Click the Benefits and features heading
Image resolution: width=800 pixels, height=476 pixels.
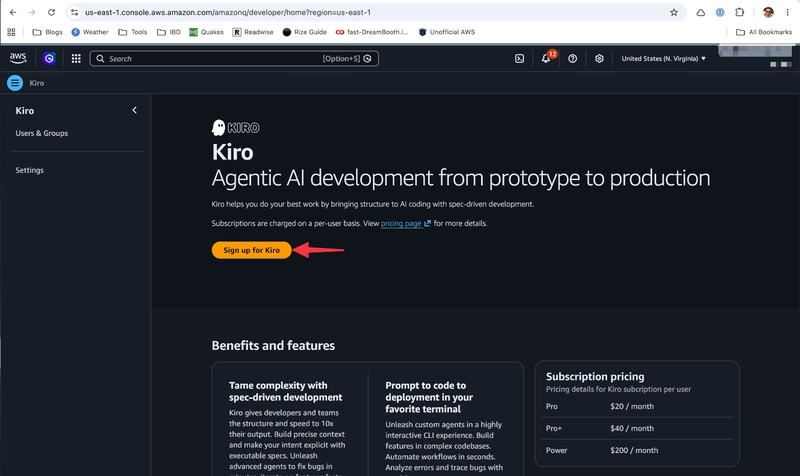click(273, 345)
